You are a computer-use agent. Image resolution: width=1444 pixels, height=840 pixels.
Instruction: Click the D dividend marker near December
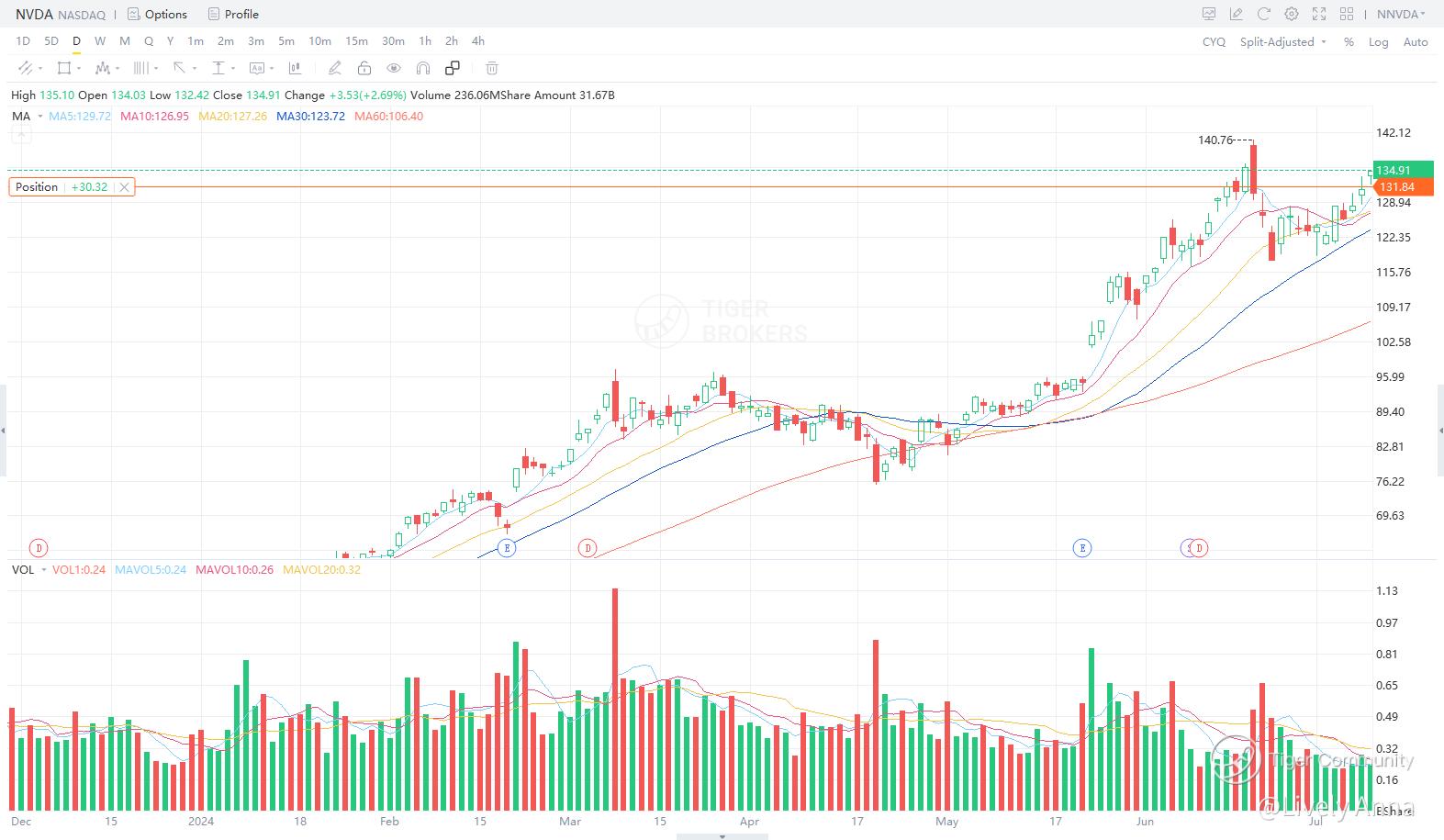pos(39,548)
